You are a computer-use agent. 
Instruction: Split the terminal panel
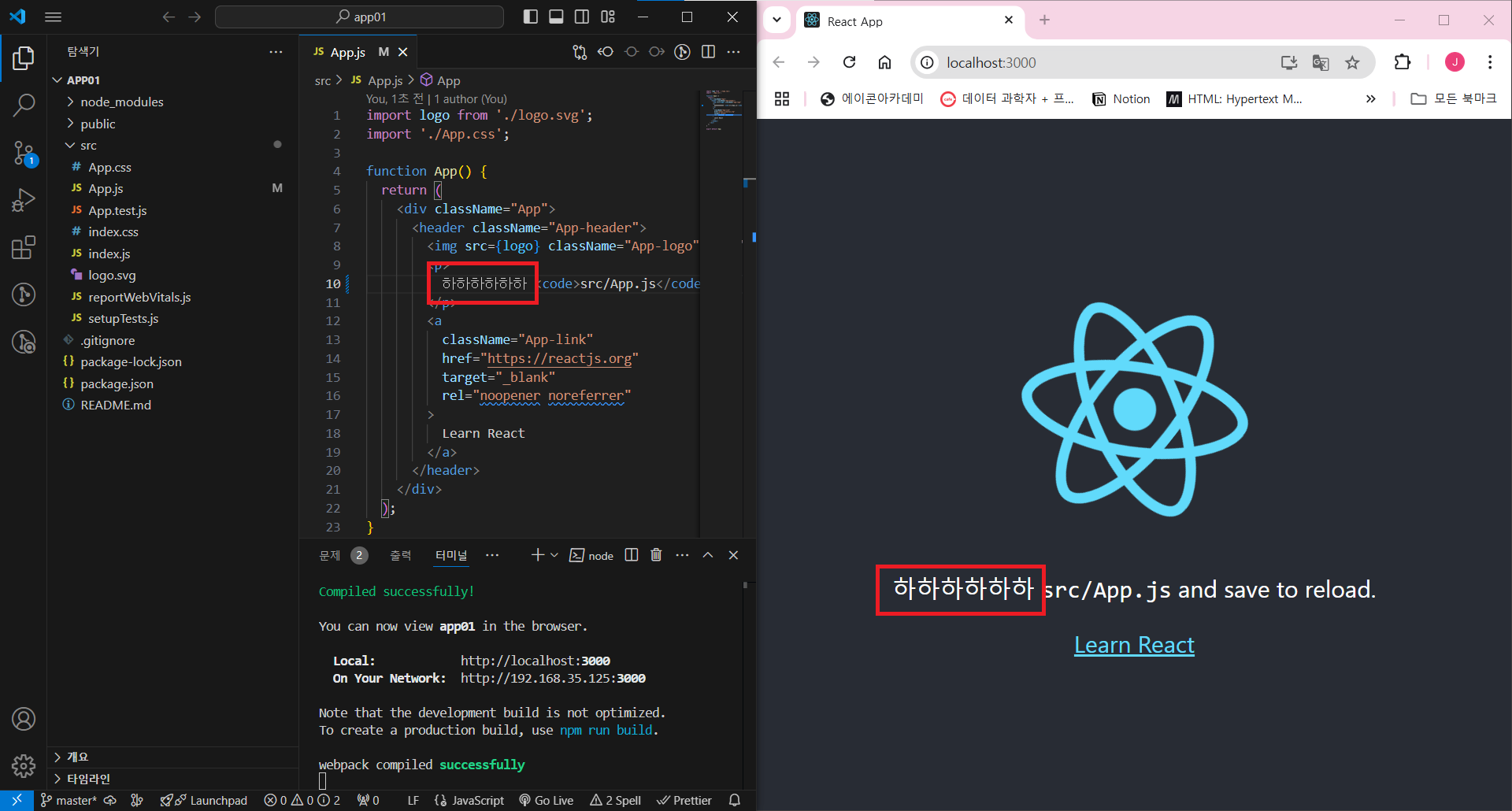[631, 555]
